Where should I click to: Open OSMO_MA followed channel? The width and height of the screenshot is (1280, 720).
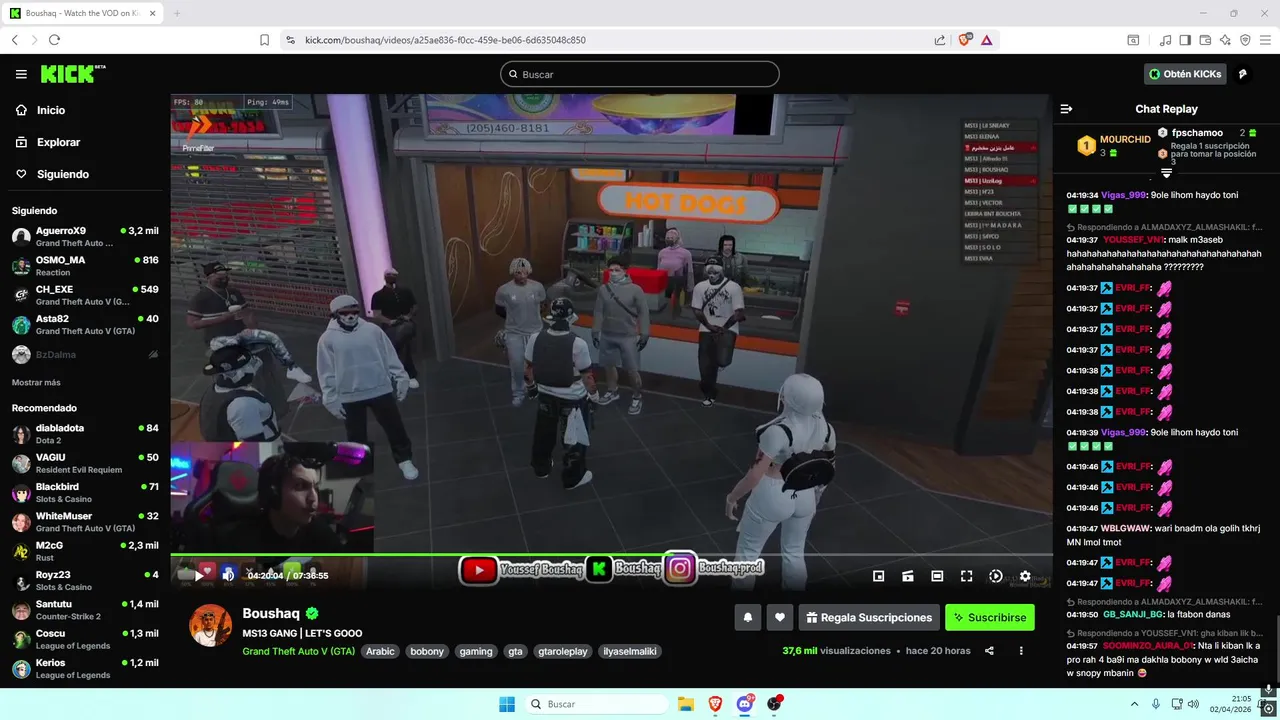click(85, 265)
